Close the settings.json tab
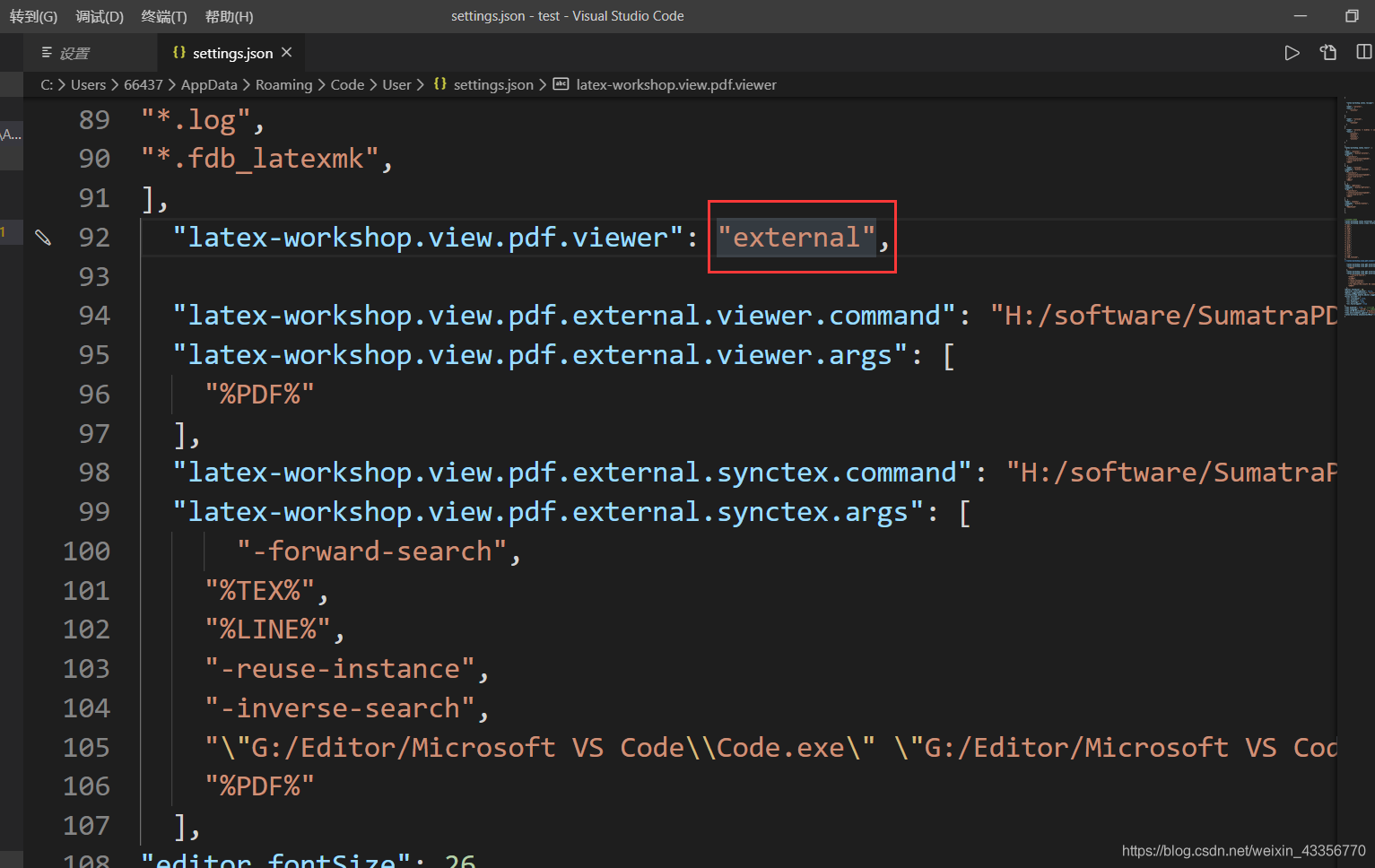Viewport: 1375px width, 868px height. pyautogui.click(x=287, y=53)
